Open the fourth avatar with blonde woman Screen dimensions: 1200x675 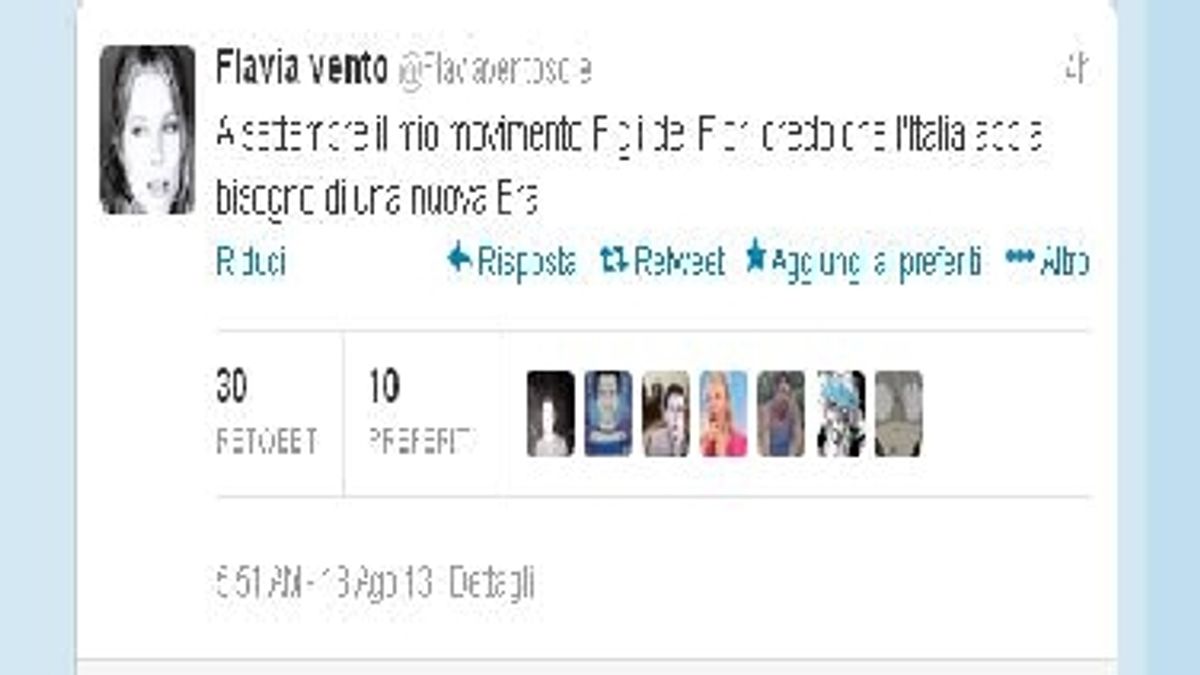pos(724,413)
